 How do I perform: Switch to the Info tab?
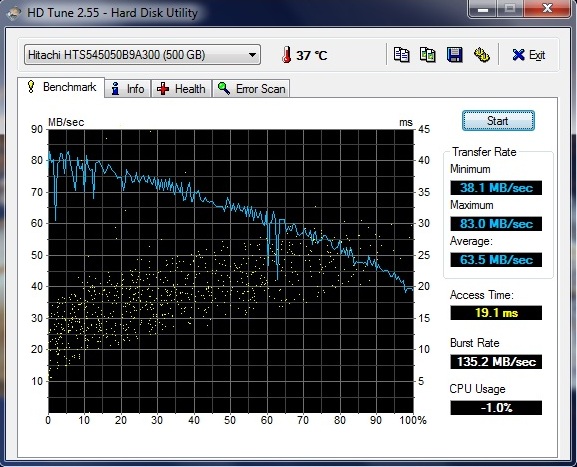[128, 89]
